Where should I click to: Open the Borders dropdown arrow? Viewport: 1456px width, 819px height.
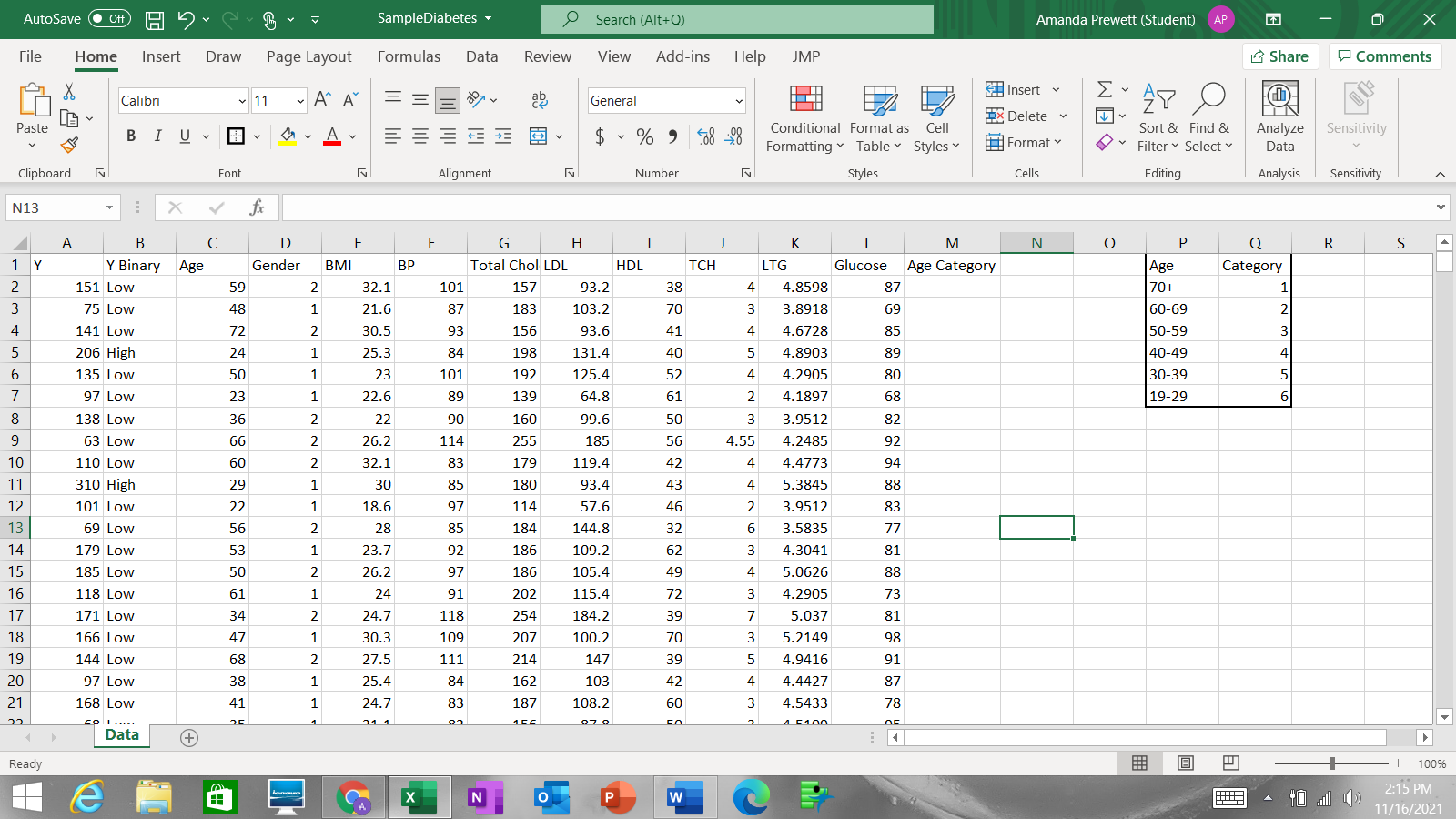[x=258, y=136]
